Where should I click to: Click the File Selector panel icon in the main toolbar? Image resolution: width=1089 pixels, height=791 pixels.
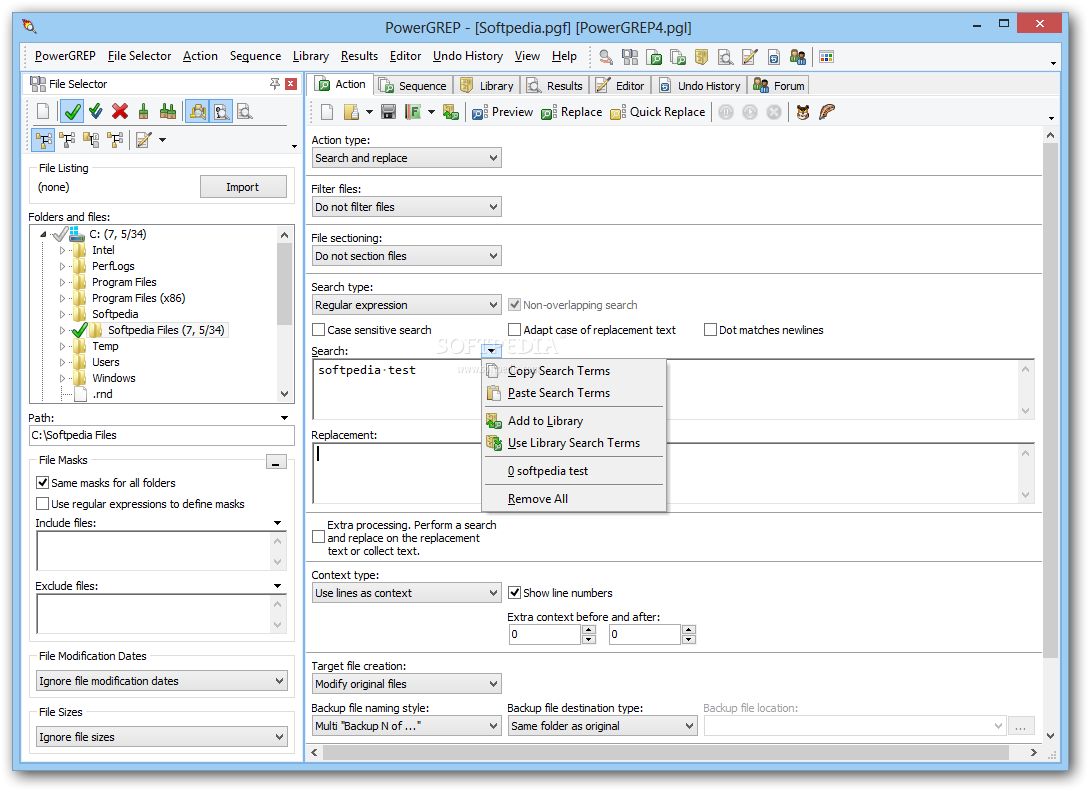tap(630, 57)
